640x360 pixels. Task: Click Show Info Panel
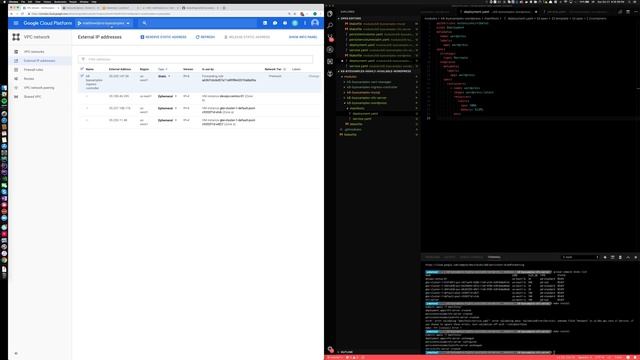click(303, 37)
